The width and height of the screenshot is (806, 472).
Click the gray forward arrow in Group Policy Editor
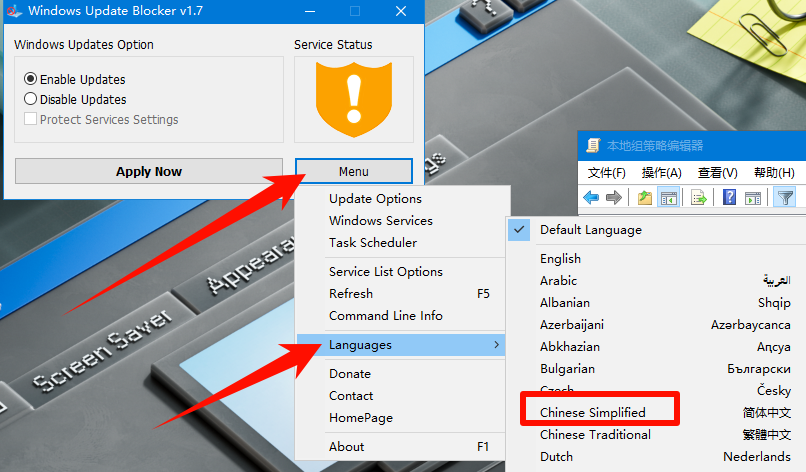point(614,197)
